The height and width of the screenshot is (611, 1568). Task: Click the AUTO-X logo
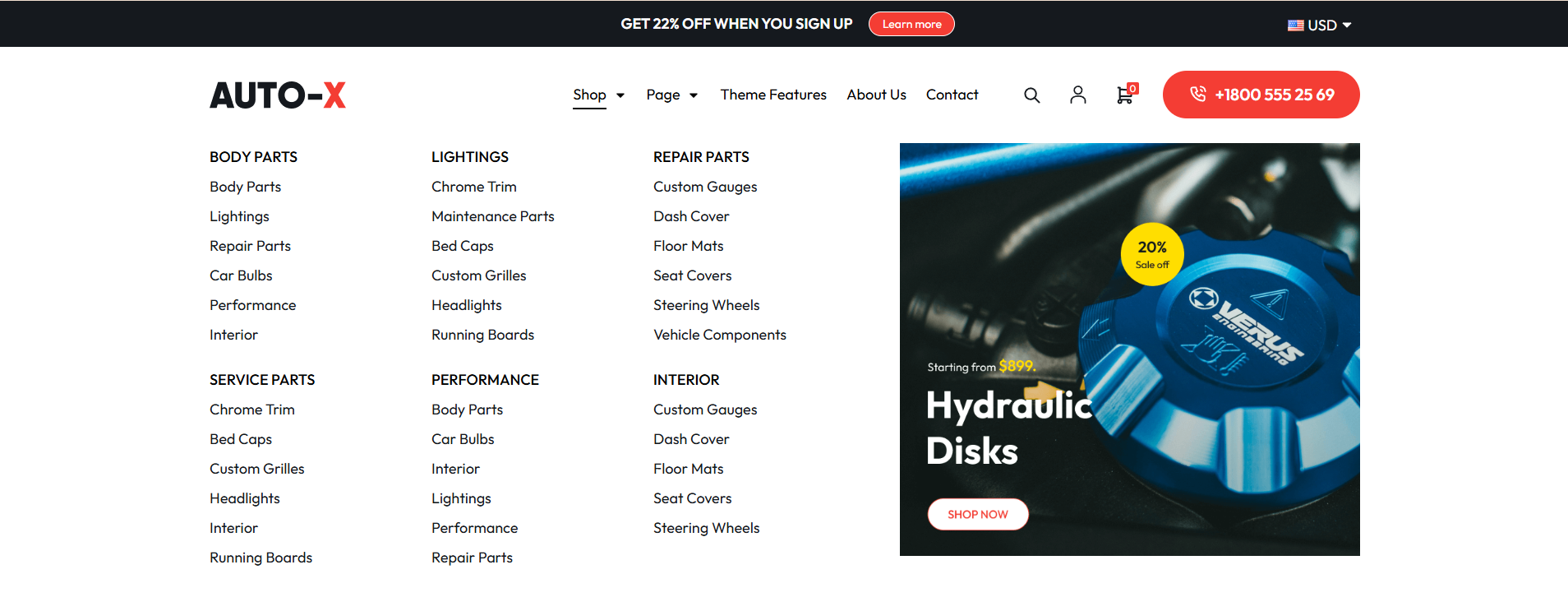coord(278,95)
